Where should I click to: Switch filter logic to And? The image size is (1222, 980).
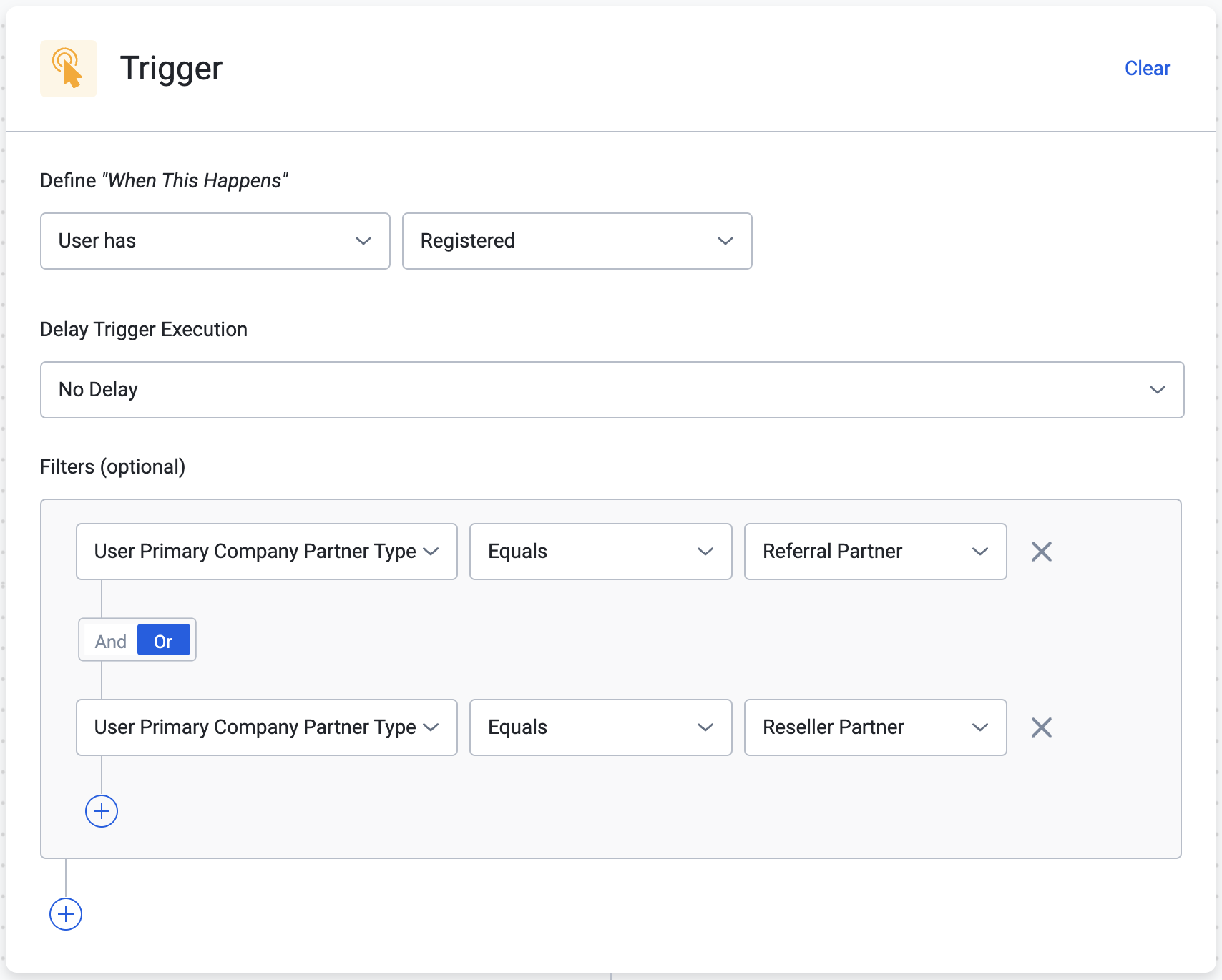click(110, 641)
